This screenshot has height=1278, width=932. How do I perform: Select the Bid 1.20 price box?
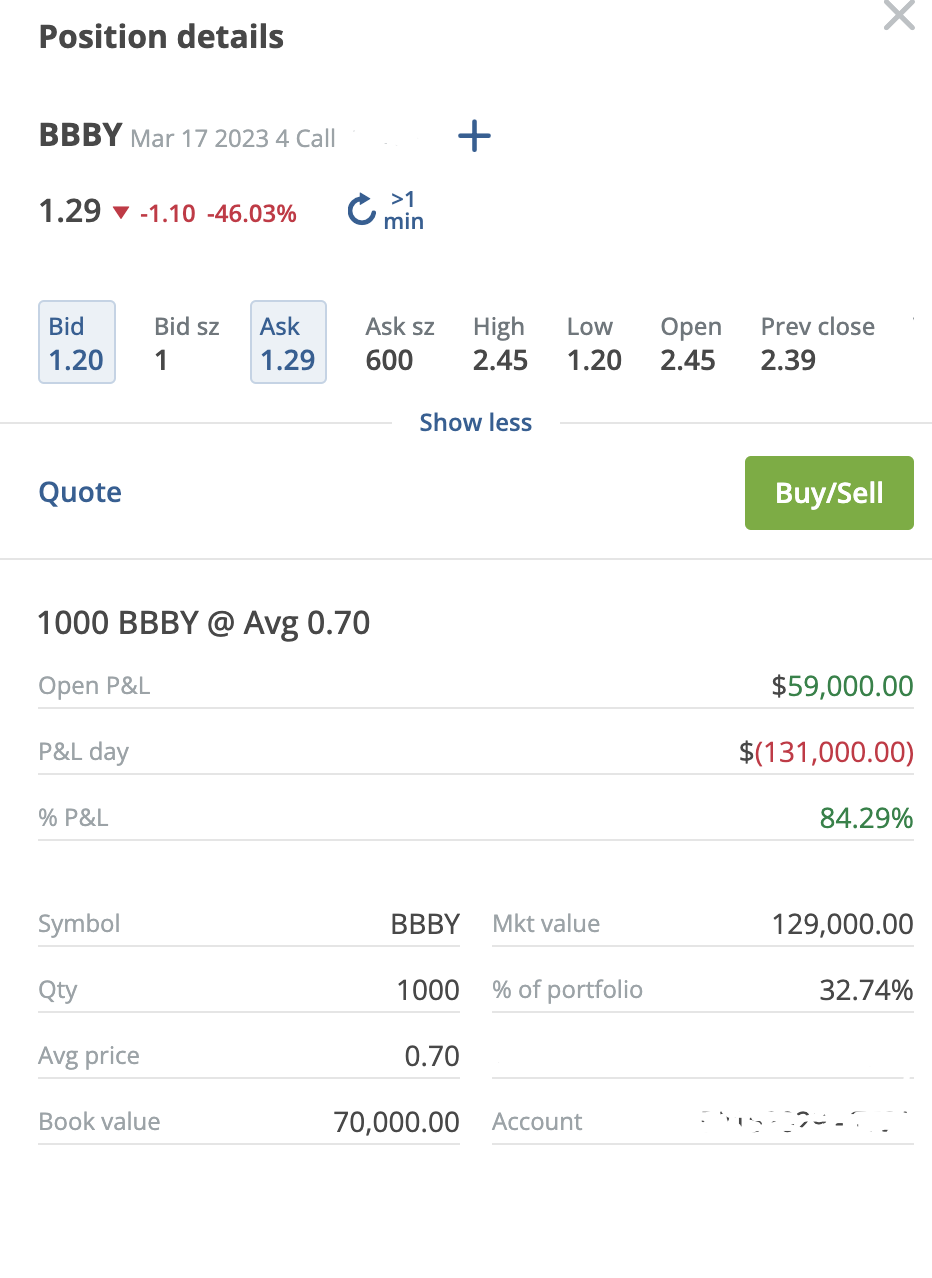click(76, 342)
